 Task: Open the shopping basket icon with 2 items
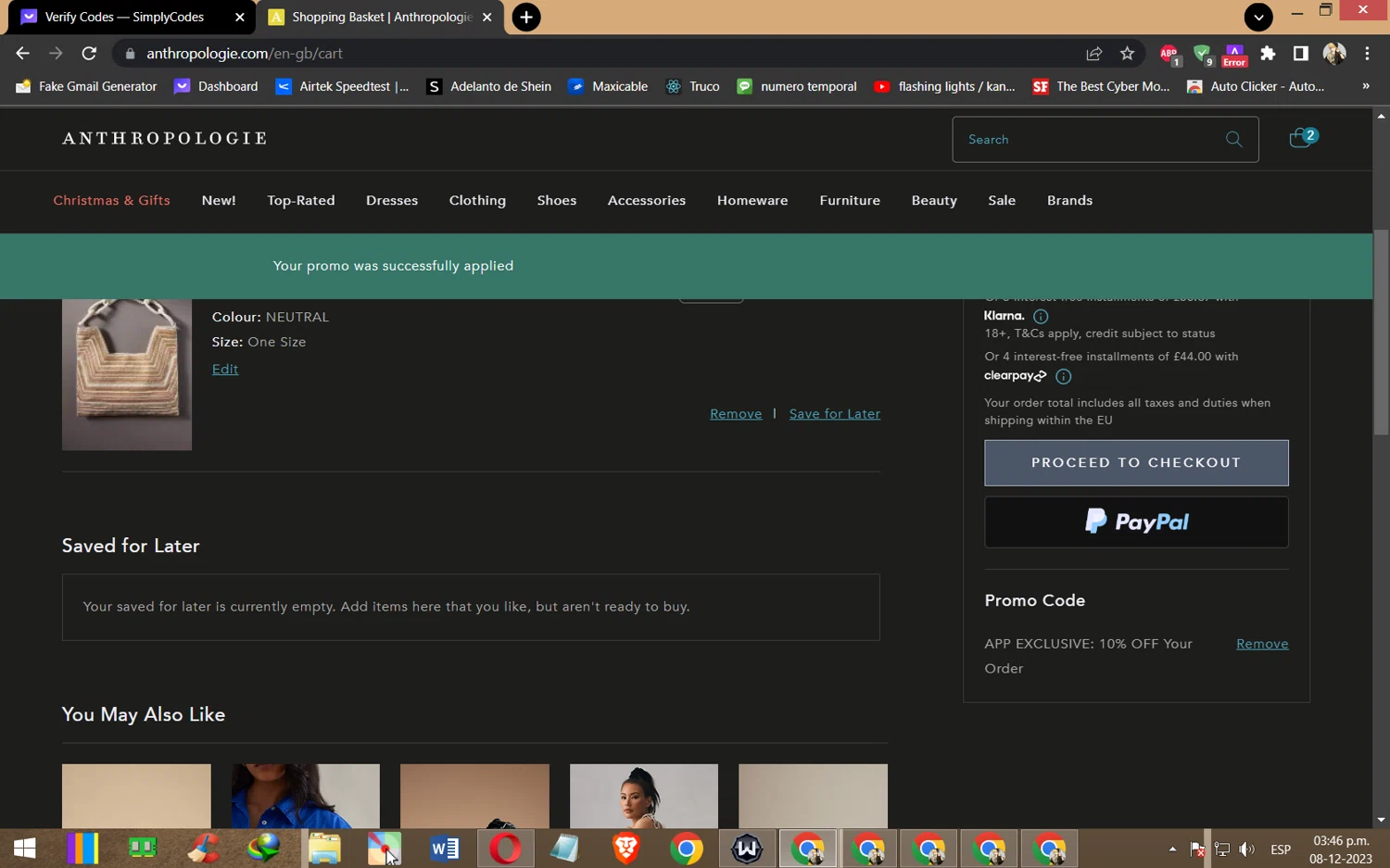(1302, 138)
